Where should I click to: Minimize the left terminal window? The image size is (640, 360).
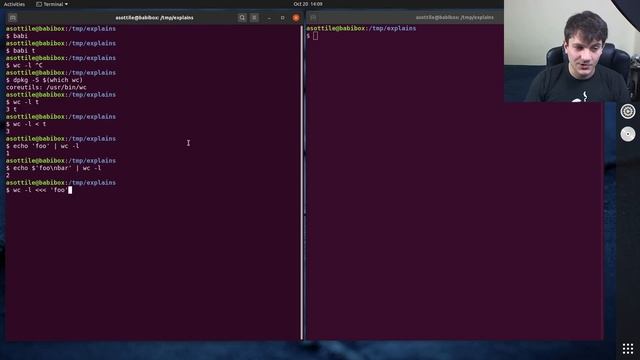coord(269,18)
